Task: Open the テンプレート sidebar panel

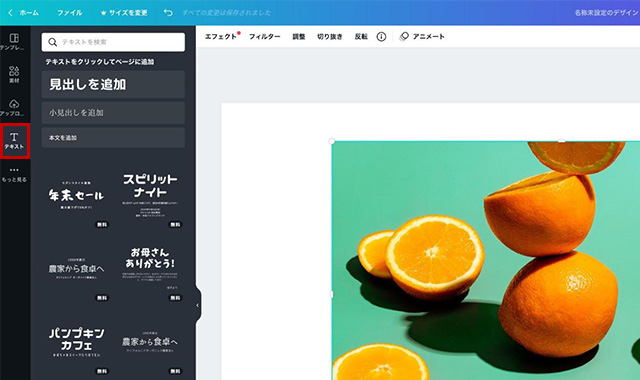Action: click(13, 42)
